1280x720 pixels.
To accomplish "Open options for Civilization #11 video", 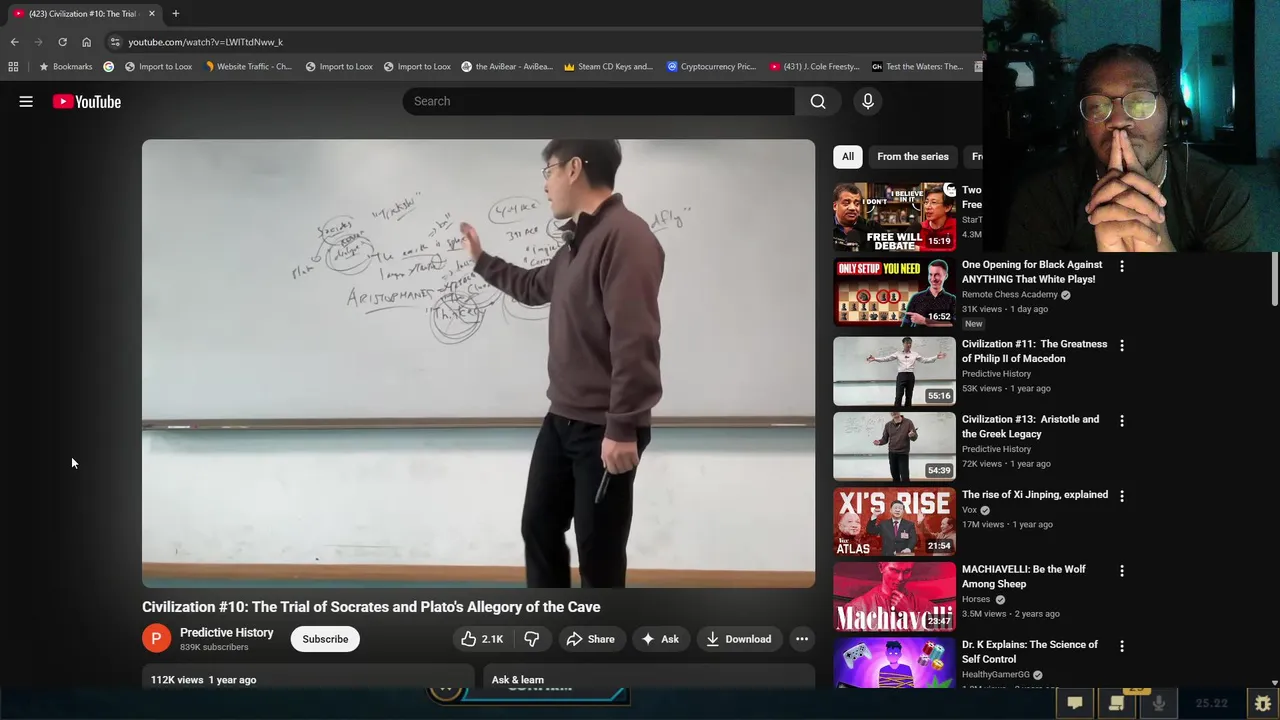I will [1122, 346].
